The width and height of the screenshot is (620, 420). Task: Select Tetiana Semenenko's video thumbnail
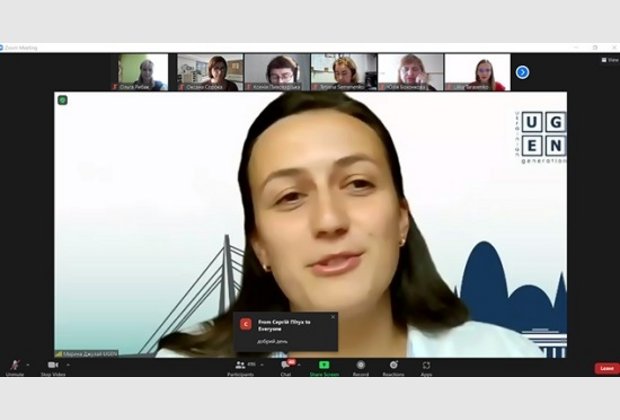tap(344, 72)
